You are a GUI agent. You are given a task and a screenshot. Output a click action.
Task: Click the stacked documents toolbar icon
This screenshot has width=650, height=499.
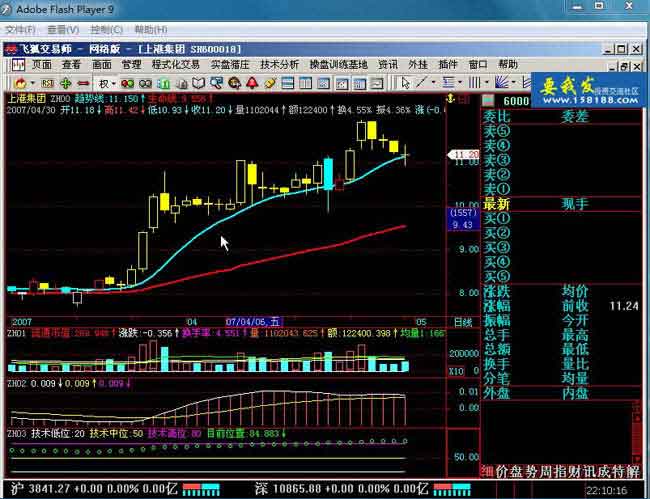(x=182, y=84)
